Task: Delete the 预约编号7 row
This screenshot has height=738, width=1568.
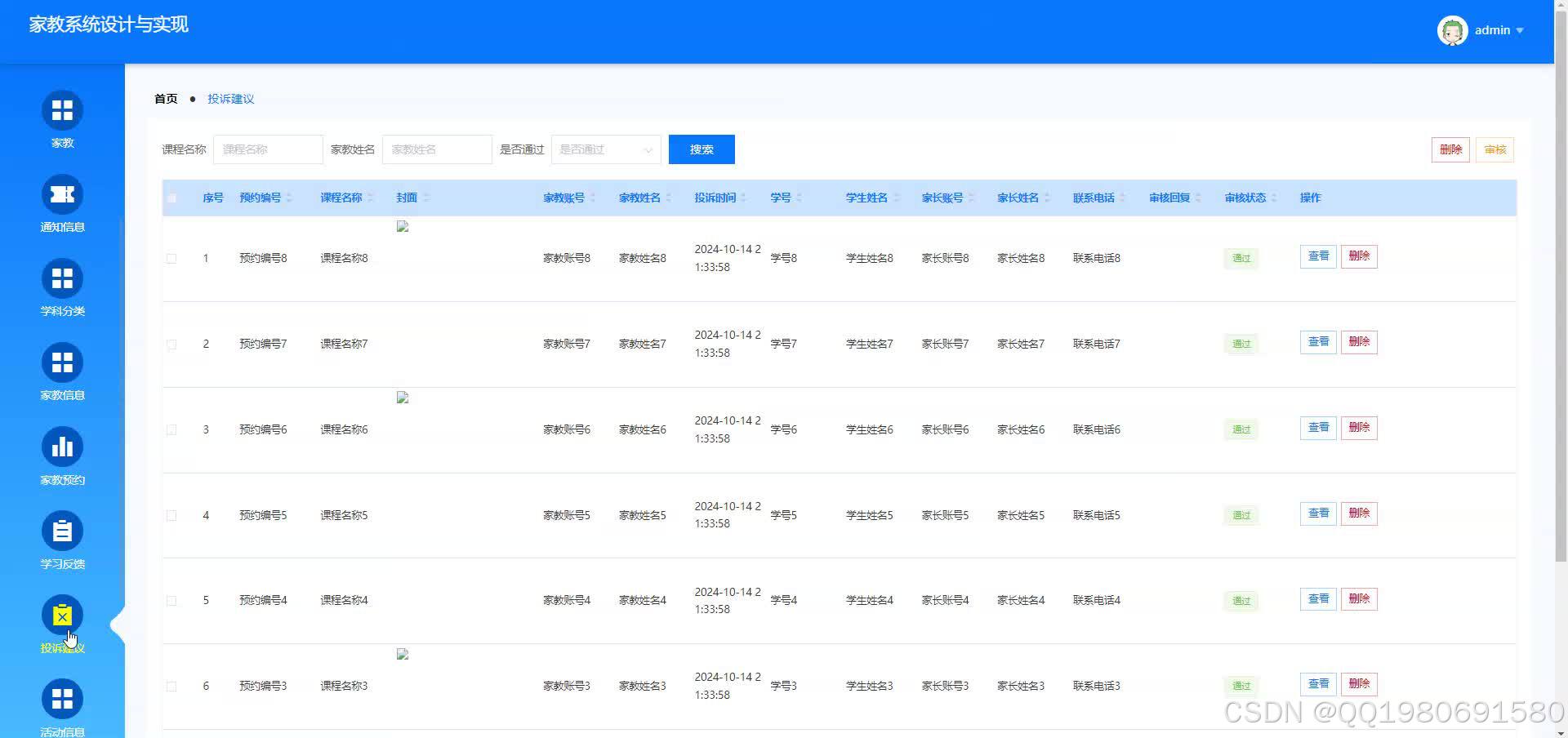Action: 1359,342
